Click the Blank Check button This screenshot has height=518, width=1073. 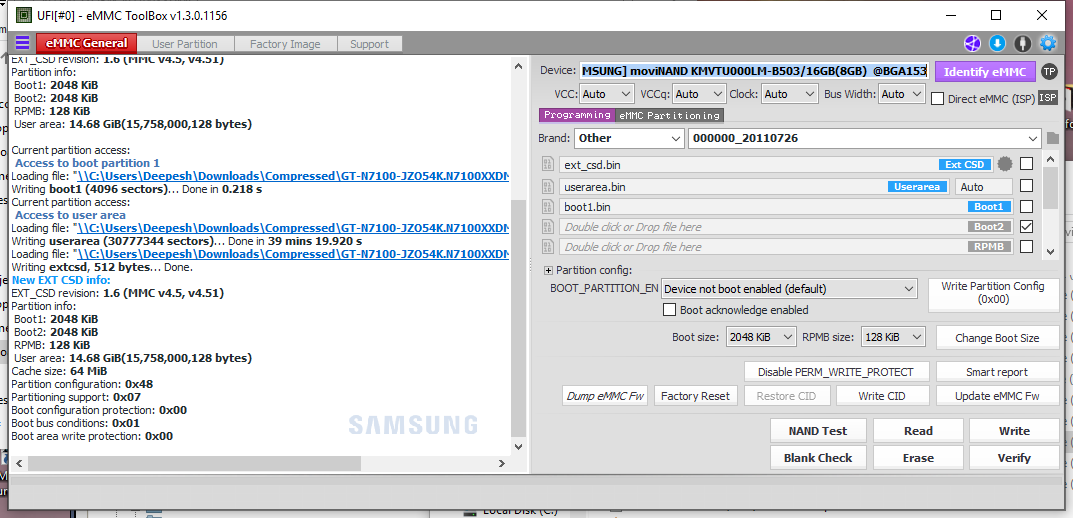818,458
